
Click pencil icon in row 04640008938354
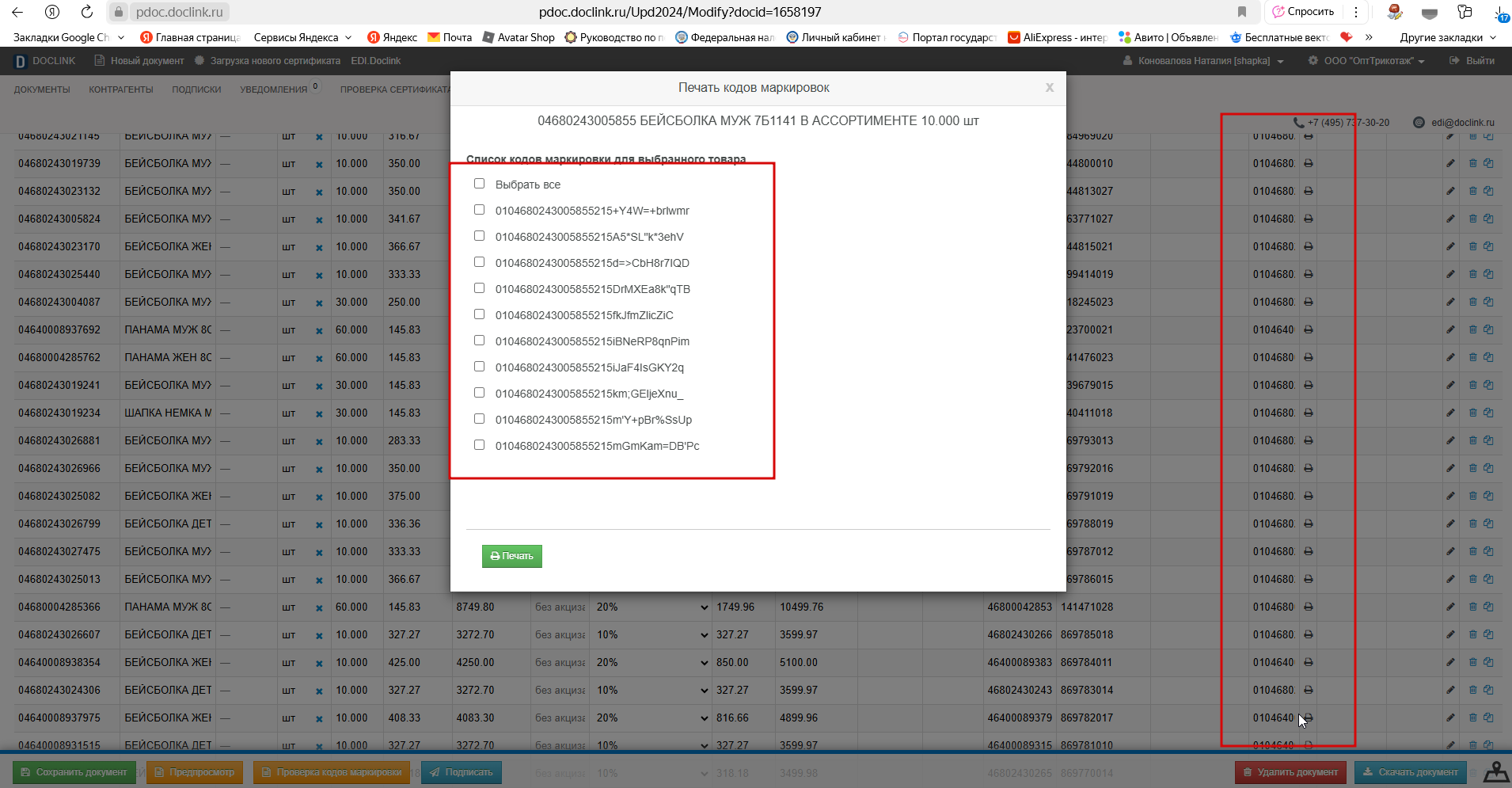click(x=1450, y=662)
